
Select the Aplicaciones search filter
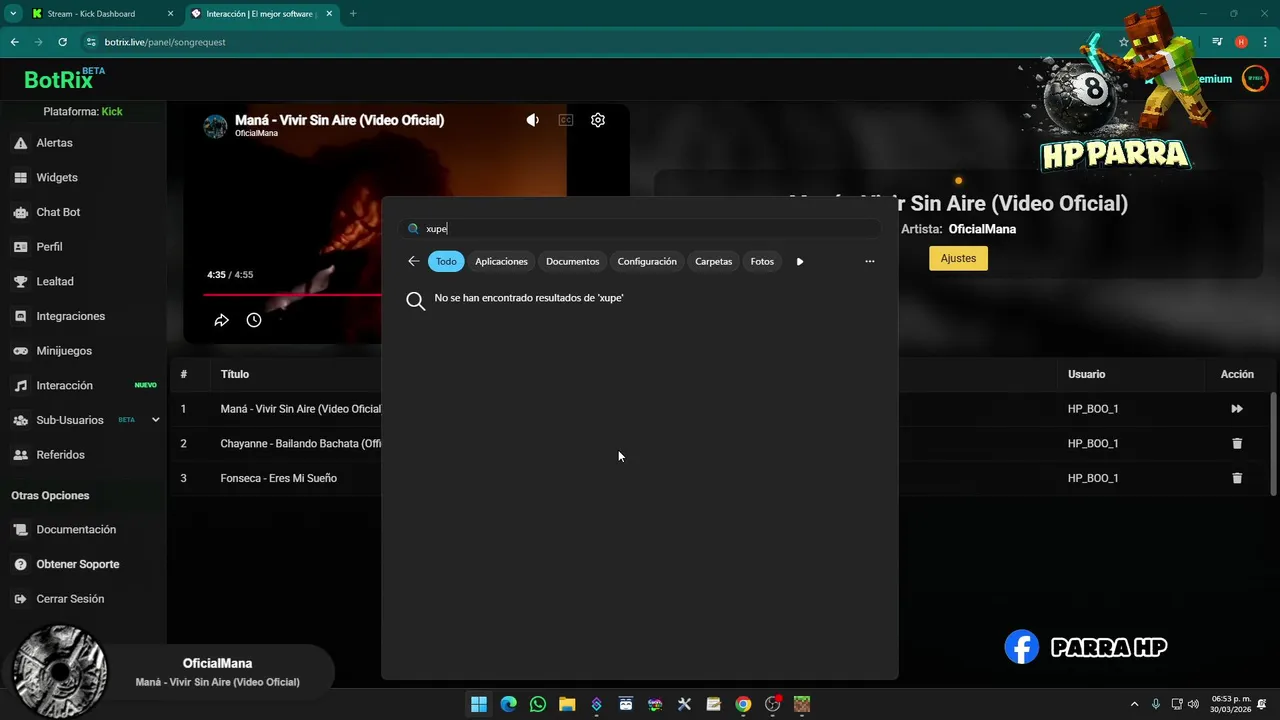click(501, 261)
